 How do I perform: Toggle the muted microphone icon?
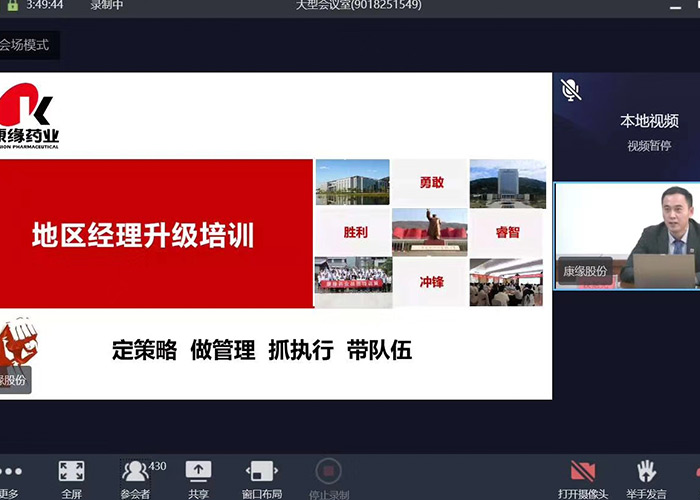point(571,90)
